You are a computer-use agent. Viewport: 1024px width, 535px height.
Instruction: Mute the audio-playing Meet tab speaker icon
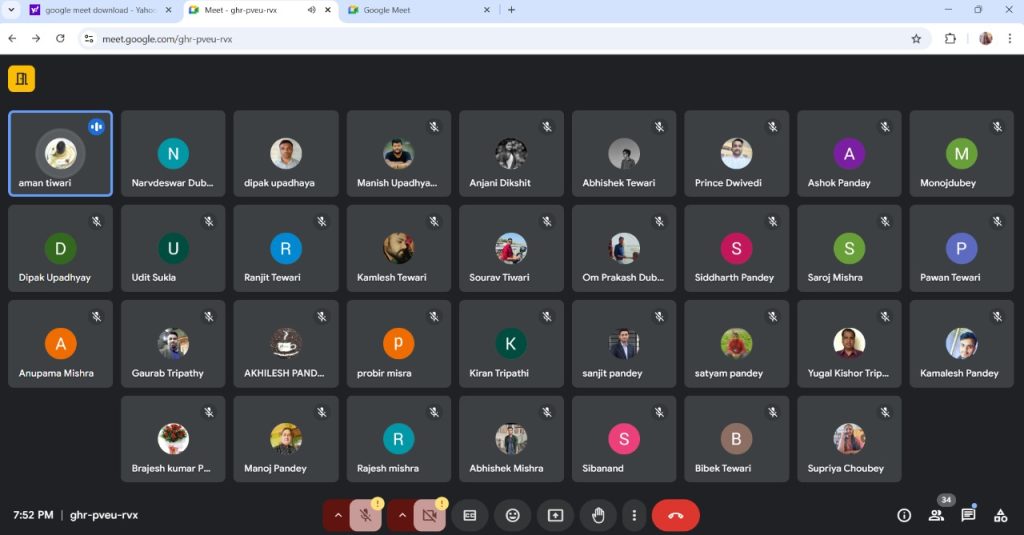(312, 10)
